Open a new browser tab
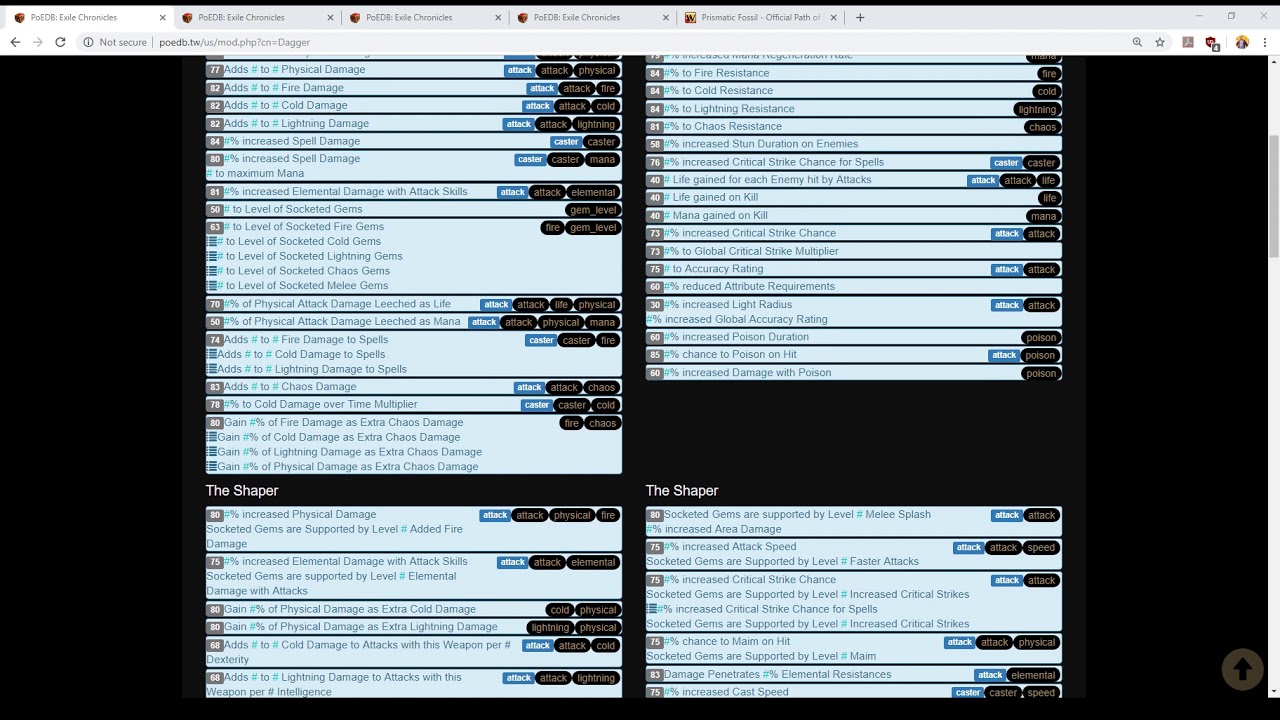 coord(860,17)
